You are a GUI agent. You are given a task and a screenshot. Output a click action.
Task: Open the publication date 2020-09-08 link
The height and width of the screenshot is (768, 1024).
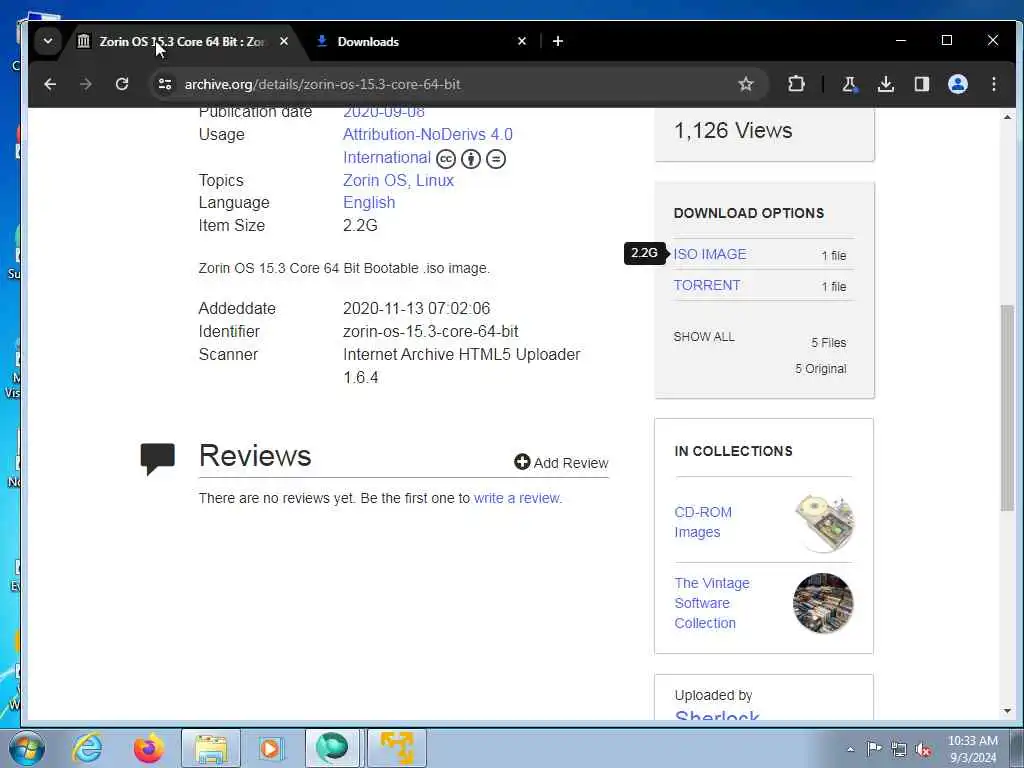click(x=384, y=112)
